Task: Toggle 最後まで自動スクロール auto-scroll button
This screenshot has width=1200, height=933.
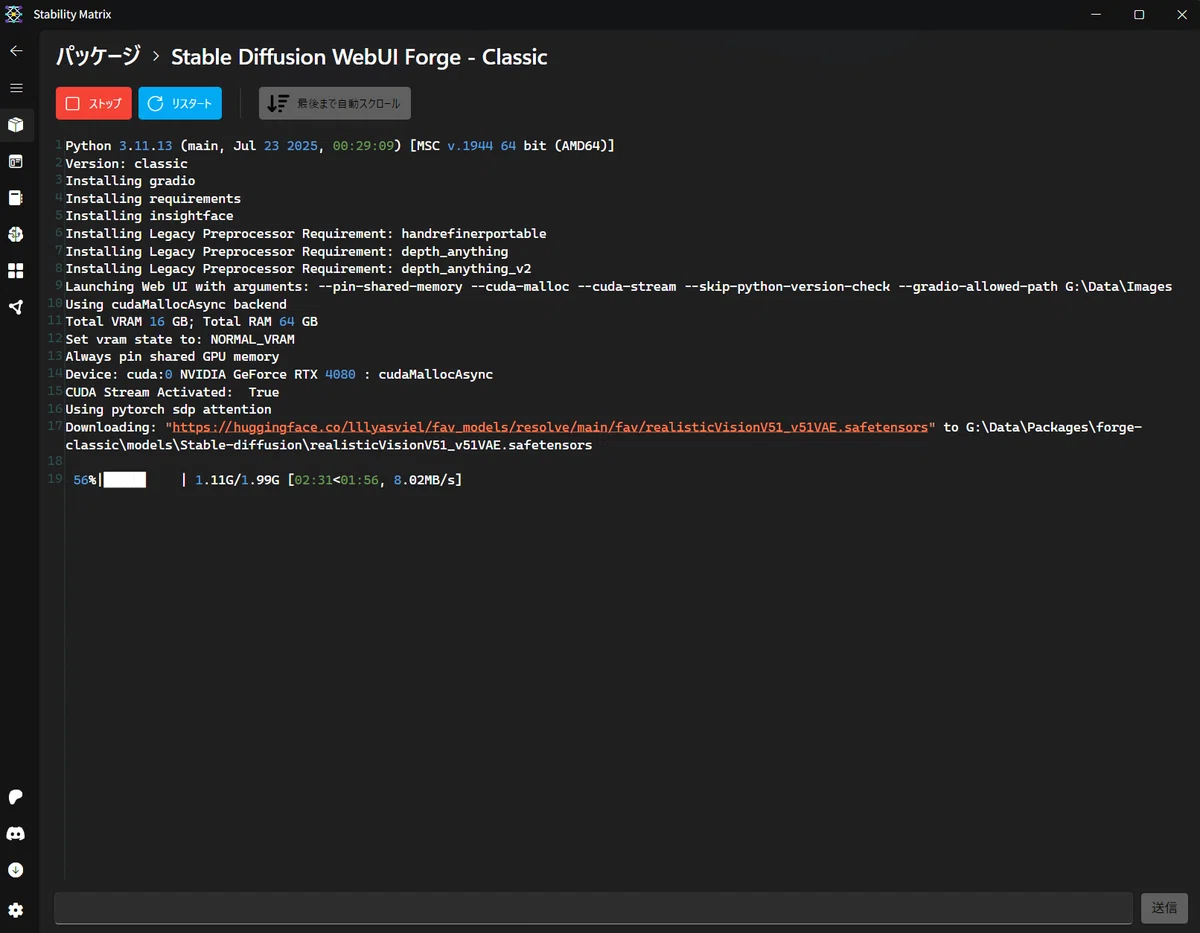Action: click(x=335, y=104)
